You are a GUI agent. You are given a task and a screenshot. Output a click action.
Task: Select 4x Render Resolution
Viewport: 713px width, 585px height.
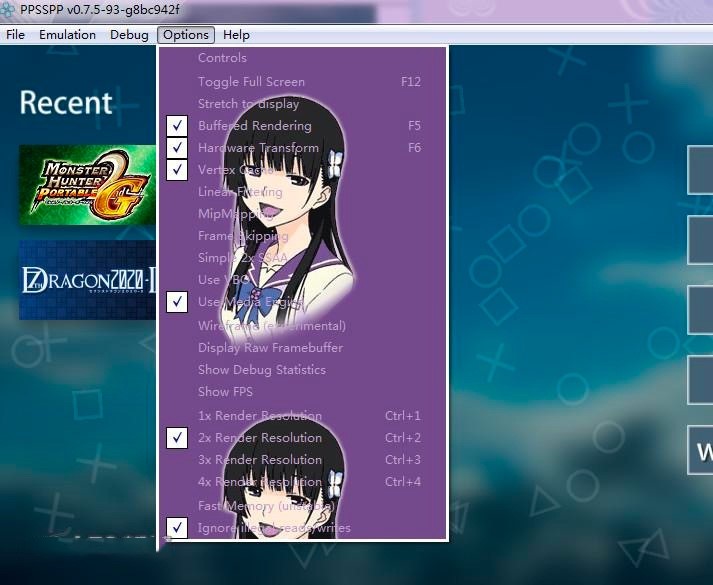point(302,482)
